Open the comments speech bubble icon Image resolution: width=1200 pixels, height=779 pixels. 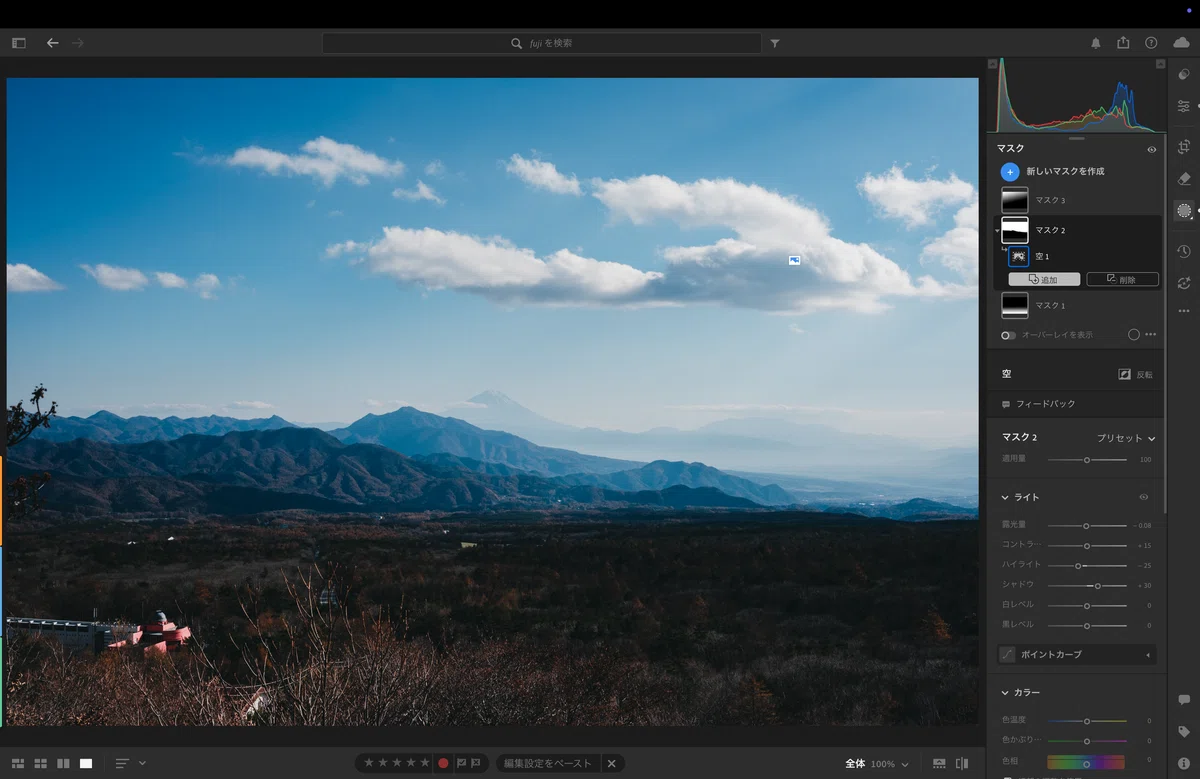pos(1184,700)
